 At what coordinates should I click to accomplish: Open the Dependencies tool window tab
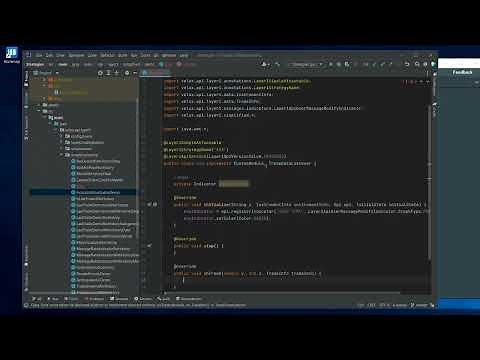(189, 299)
